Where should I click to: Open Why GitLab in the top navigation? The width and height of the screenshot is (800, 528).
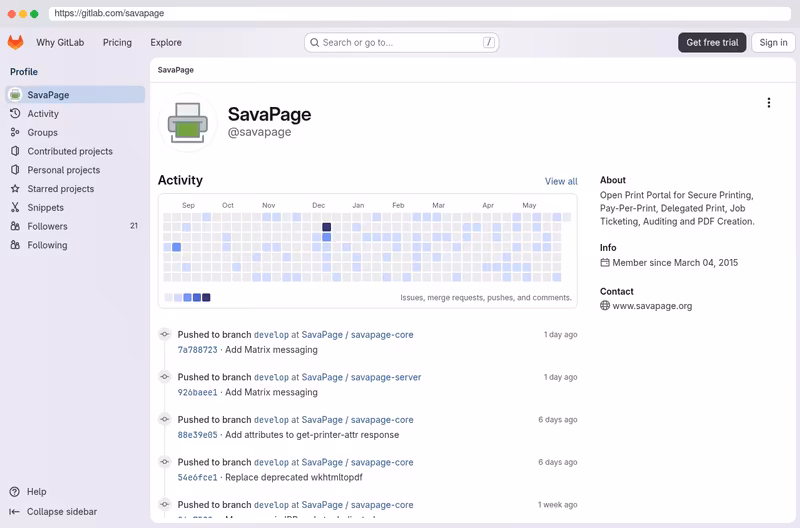[x=60, y=42]
